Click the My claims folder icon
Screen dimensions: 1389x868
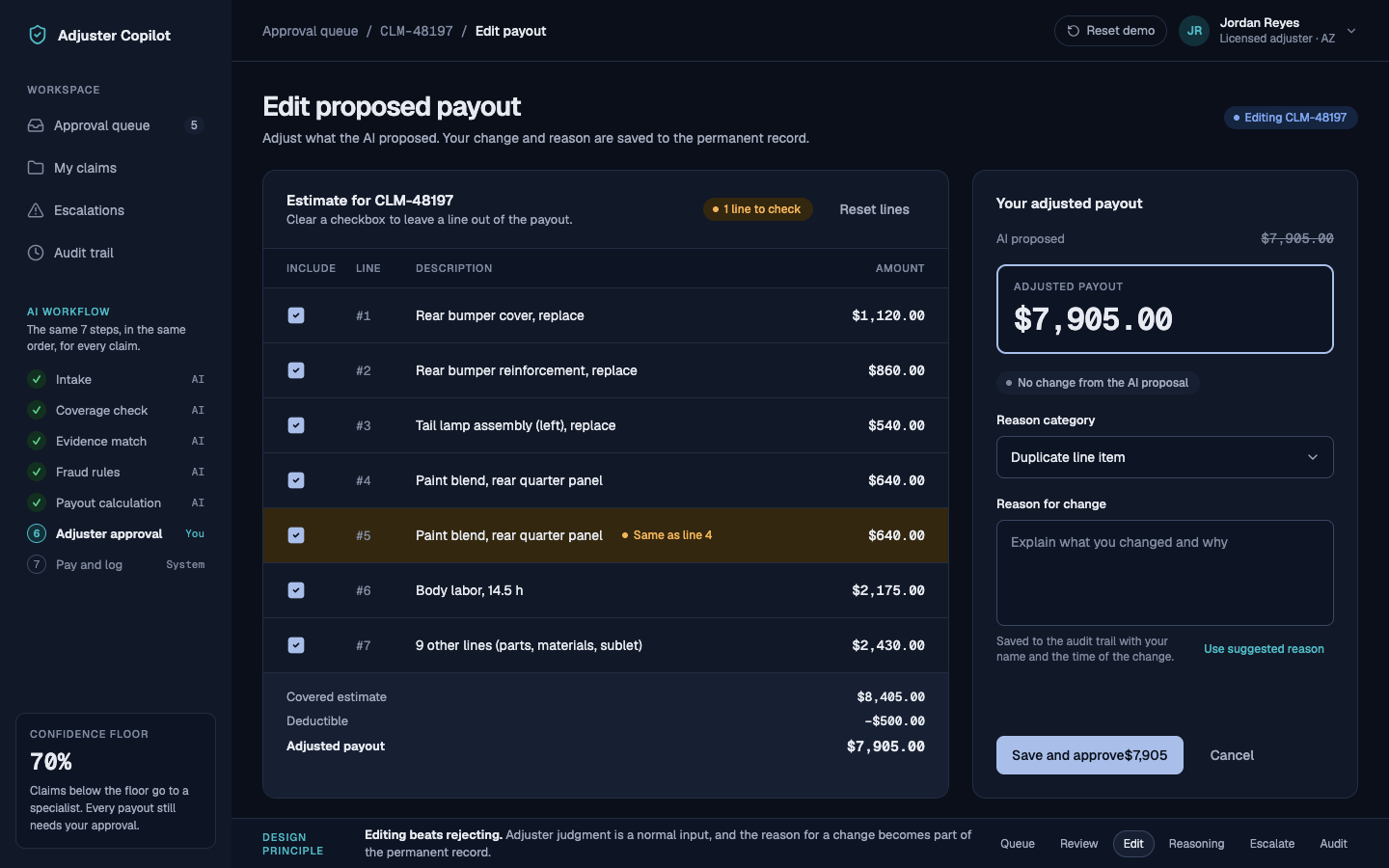(36, 168)
